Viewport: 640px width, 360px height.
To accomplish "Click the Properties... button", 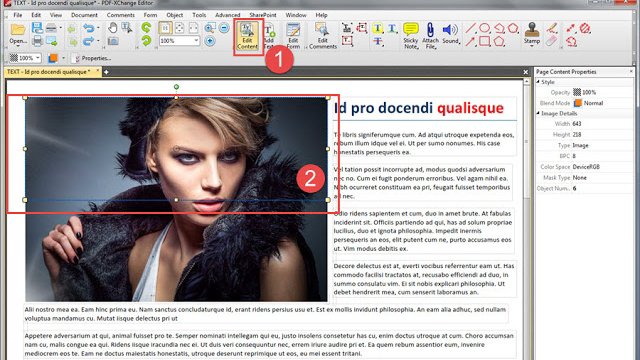I will pos(91,58).
